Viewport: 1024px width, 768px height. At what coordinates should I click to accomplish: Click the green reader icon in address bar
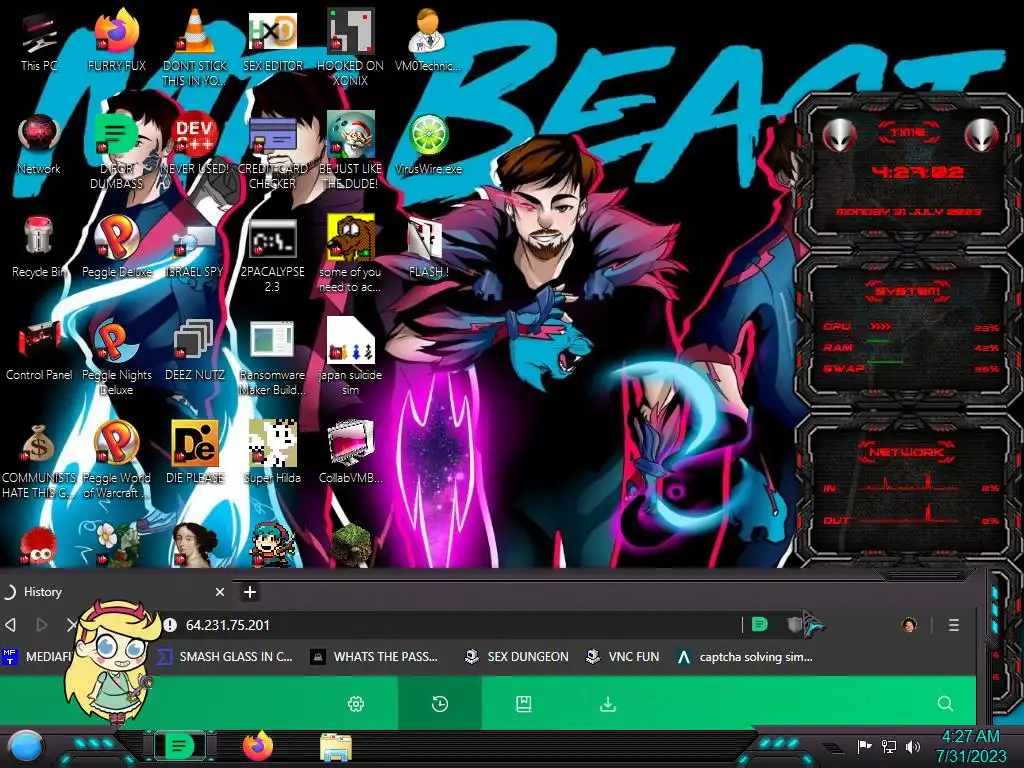pos(760,625)
